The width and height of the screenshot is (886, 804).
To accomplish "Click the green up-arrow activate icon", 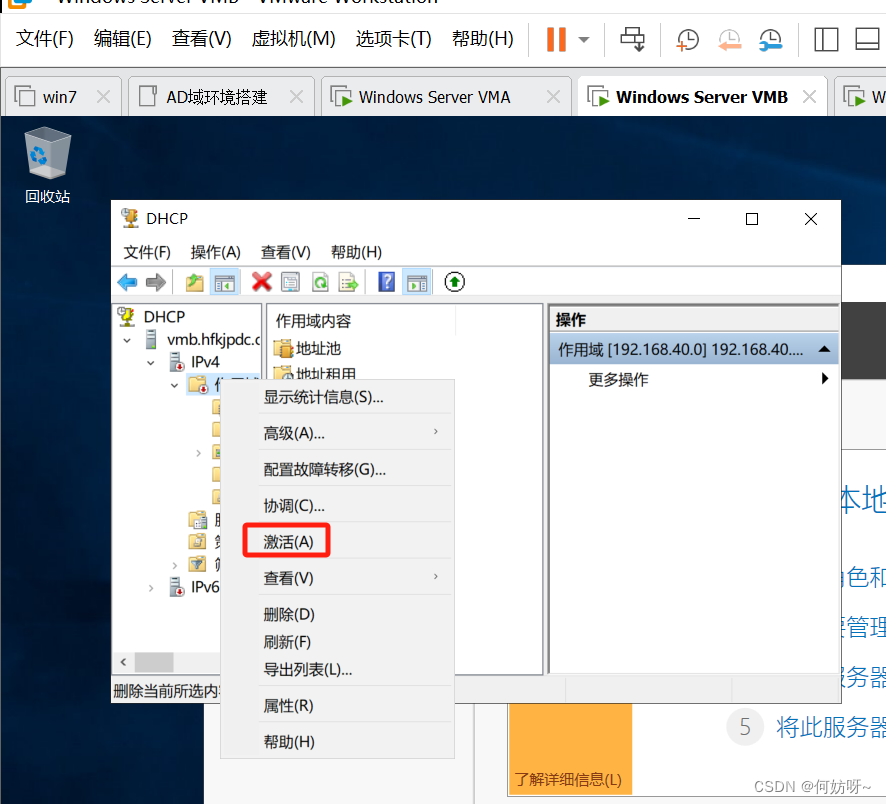I will pyautogui.click(x=455, y=283).
